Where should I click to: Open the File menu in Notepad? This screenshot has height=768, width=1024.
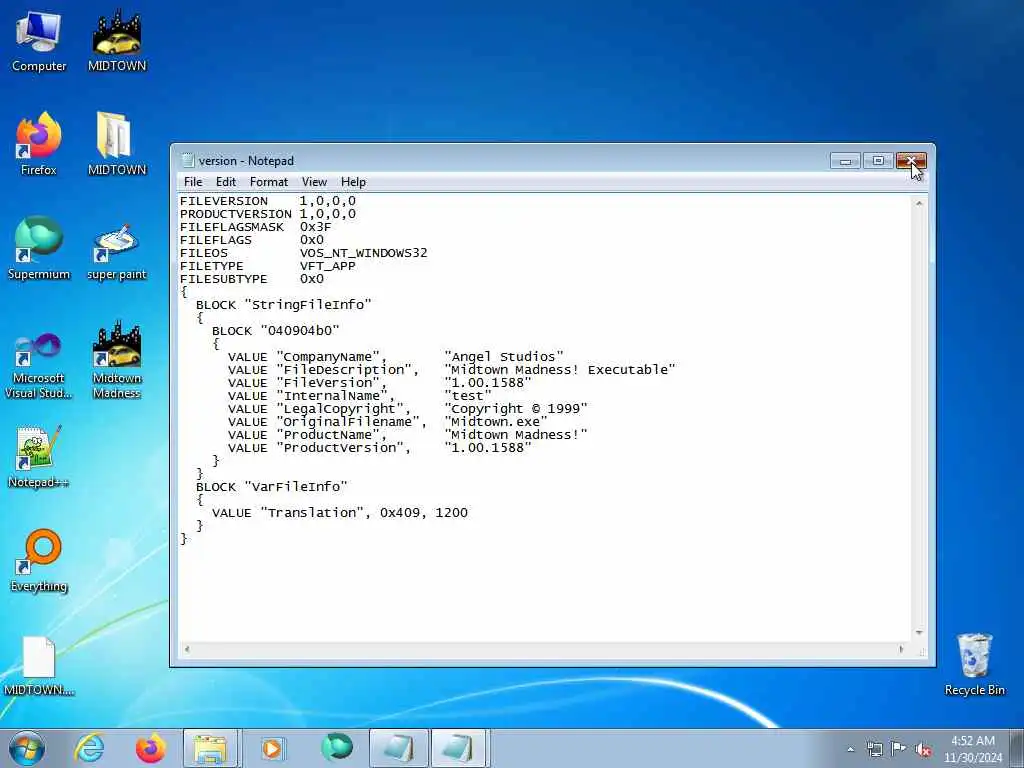[x=193, y=182]
